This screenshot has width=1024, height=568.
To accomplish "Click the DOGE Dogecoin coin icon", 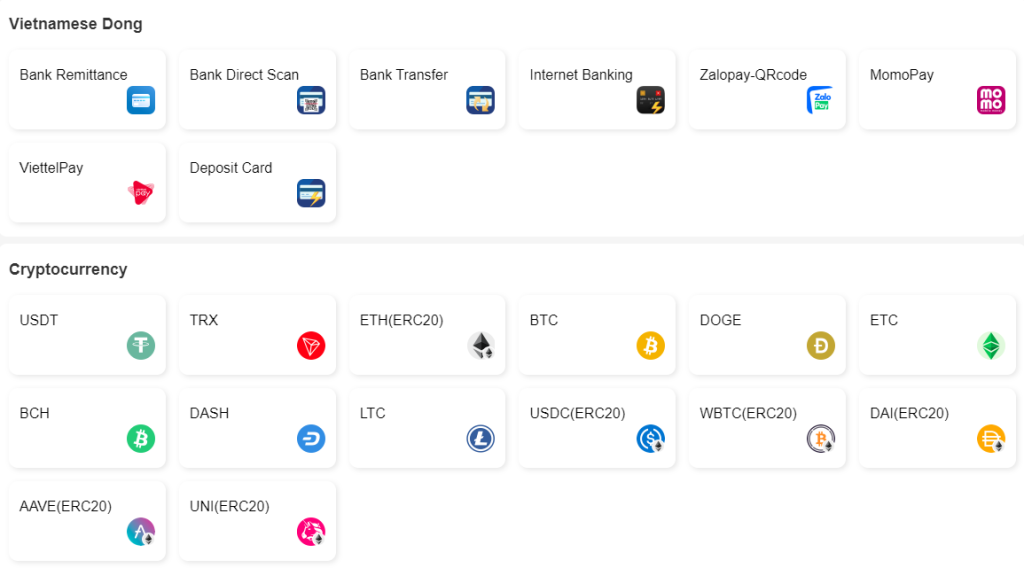I will (821, 346).
